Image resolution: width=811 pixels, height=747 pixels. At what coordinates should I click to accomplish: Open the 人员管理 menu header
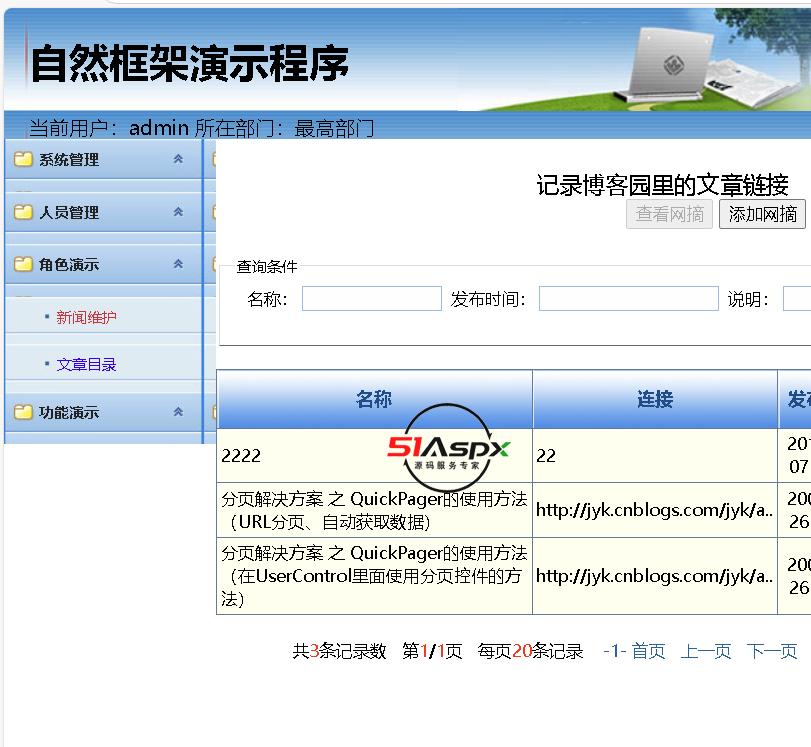pyautogui.click(x=103, y=212)
